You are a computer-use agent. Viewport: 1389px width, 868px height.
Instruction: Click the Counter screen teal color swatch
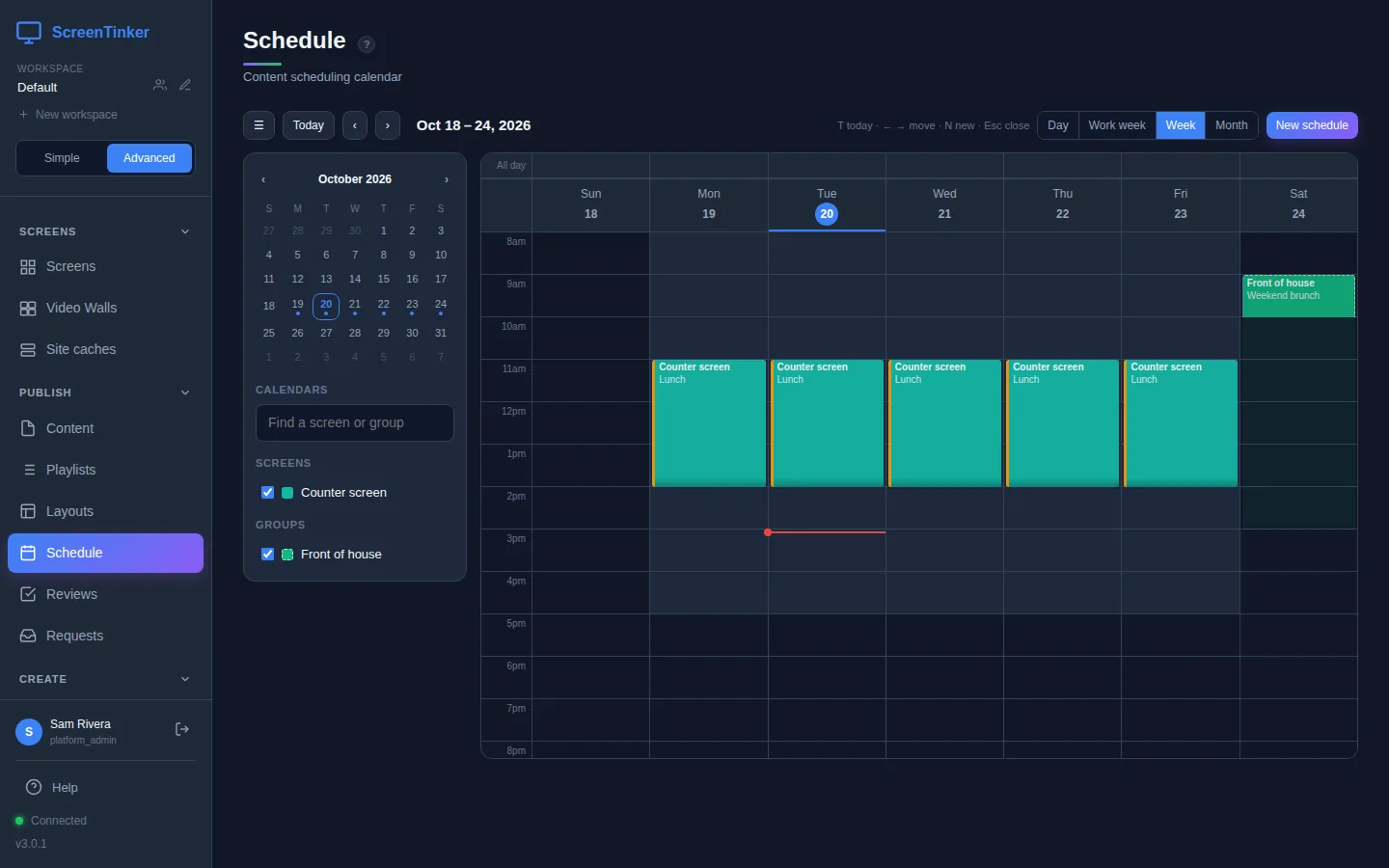[x=287, y=493]
